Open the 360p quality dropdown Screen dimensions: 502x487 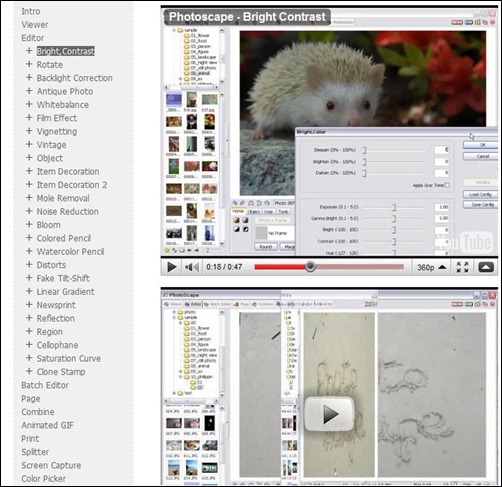[x=431, y=267]
